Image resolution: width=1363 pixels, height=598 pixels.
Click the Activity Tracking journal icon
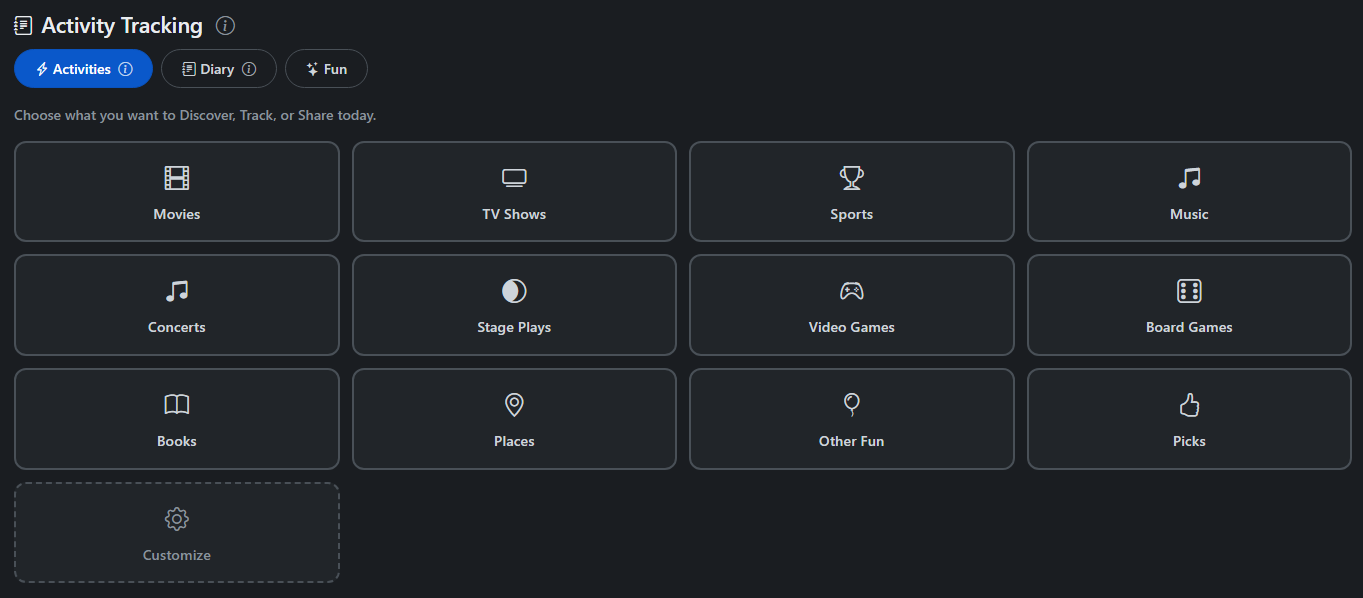point(22,24)
